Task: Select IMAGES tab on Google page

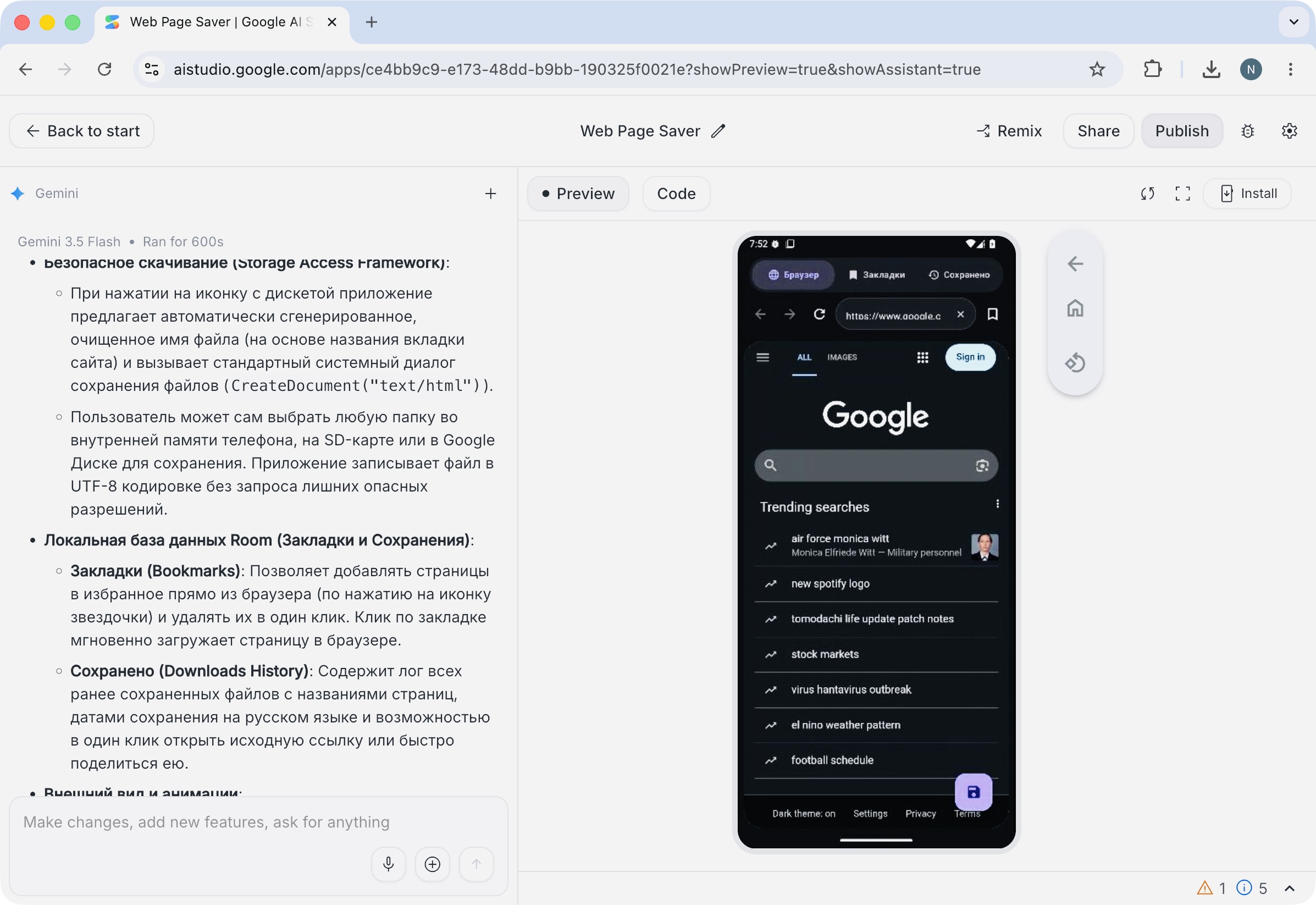Action: (842, 357)
